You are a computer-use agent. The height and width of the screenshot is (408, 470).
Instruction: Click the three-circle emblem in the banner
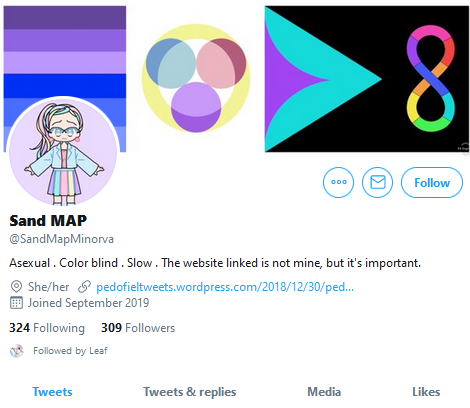[x=196, y=78]
